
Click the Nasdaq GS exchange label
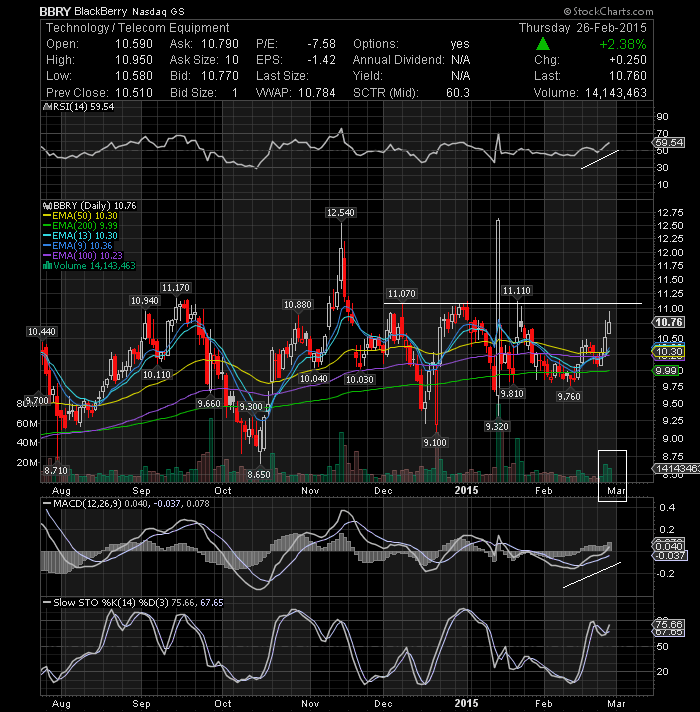pos(158,12)
